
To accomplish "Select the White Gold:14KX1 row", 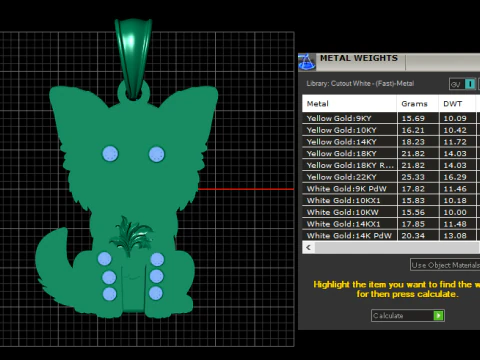I will 391,224.
